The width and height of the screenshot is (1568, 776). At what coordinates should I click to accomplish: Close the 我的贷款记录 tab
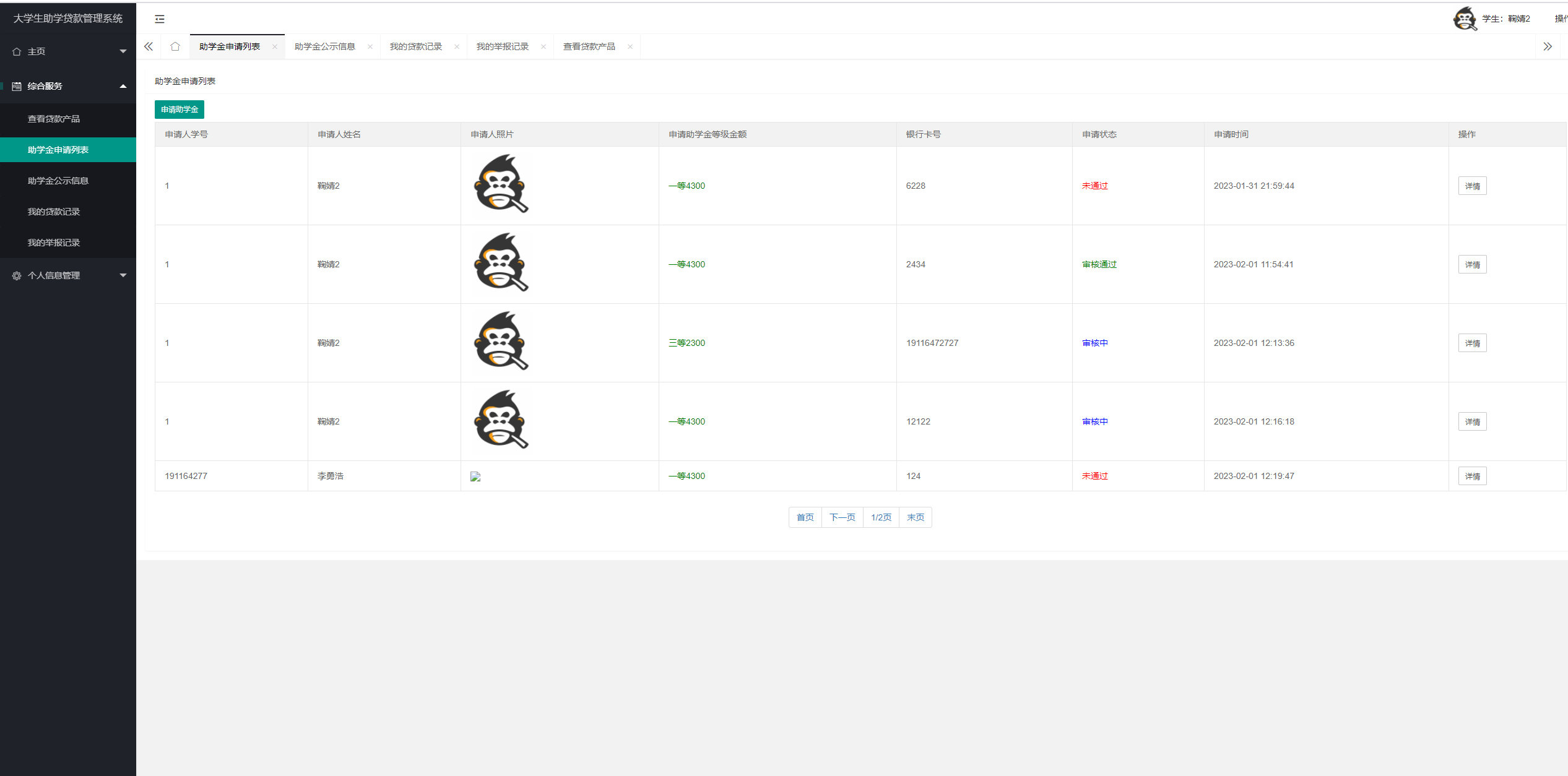[x=457, y=47]
